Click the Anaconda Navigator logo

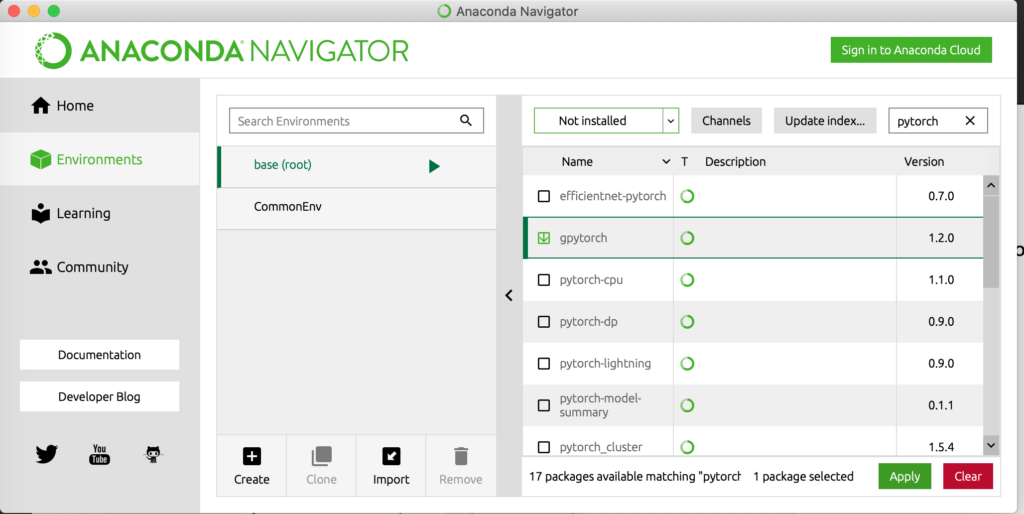222,50
